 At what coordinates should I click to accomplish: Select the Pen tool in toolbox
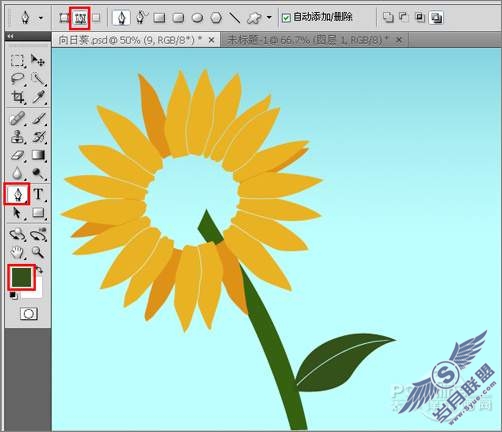coord(17,194)
